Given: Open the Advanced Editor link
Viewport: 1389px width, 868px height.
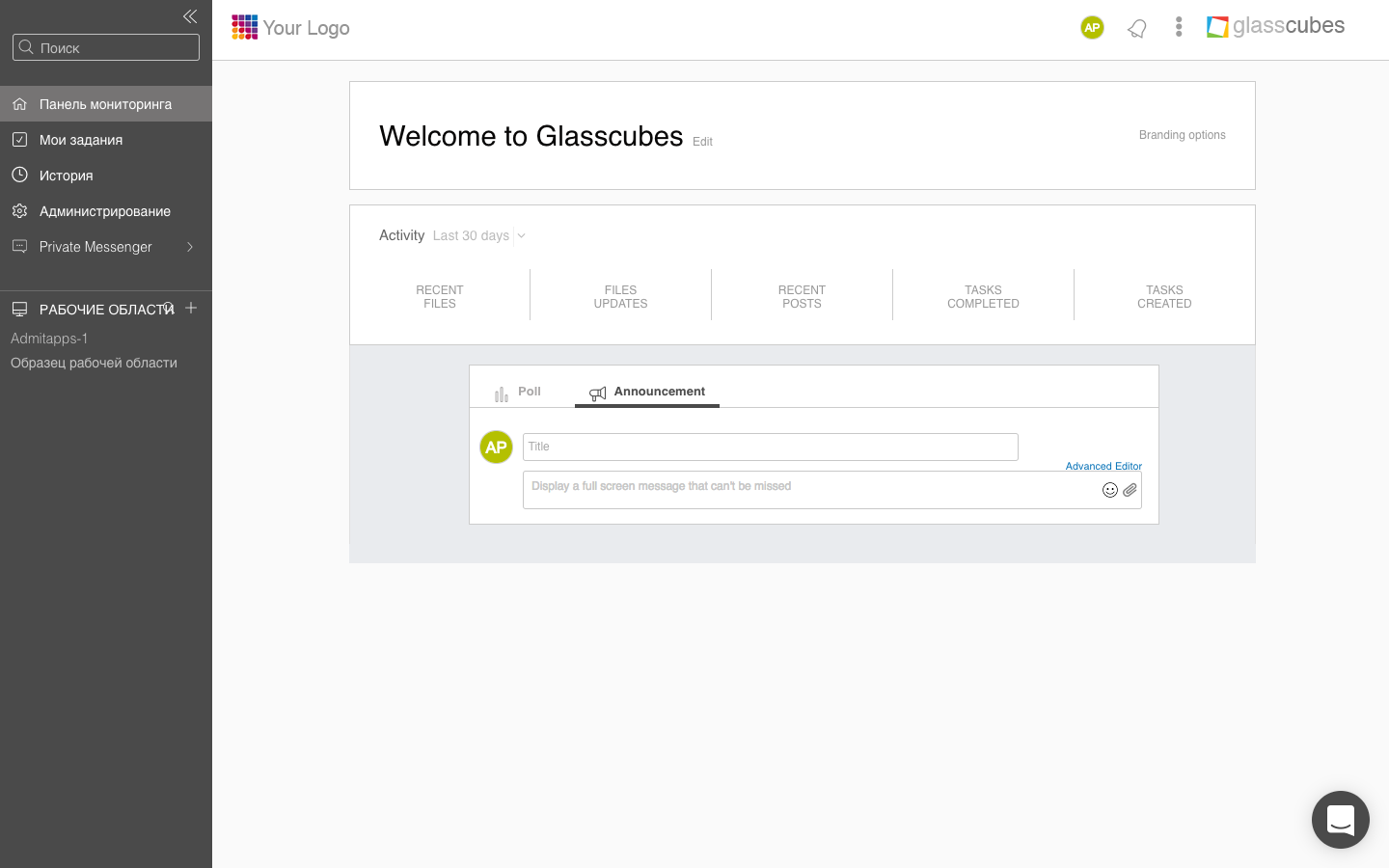Looking at the screenshot, I should click(1103, 466).
